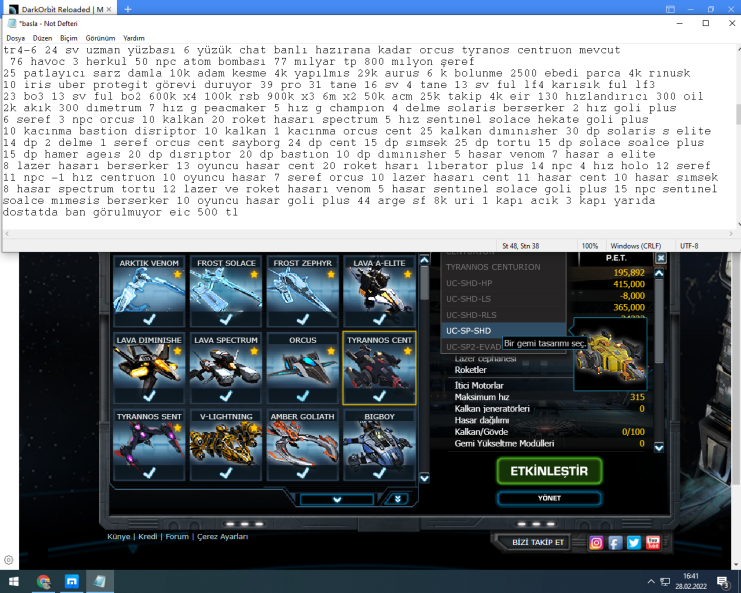Open a new browser tab
This screenshot has width=741, height=593.
pyautogui.click(x=128, y=9)
